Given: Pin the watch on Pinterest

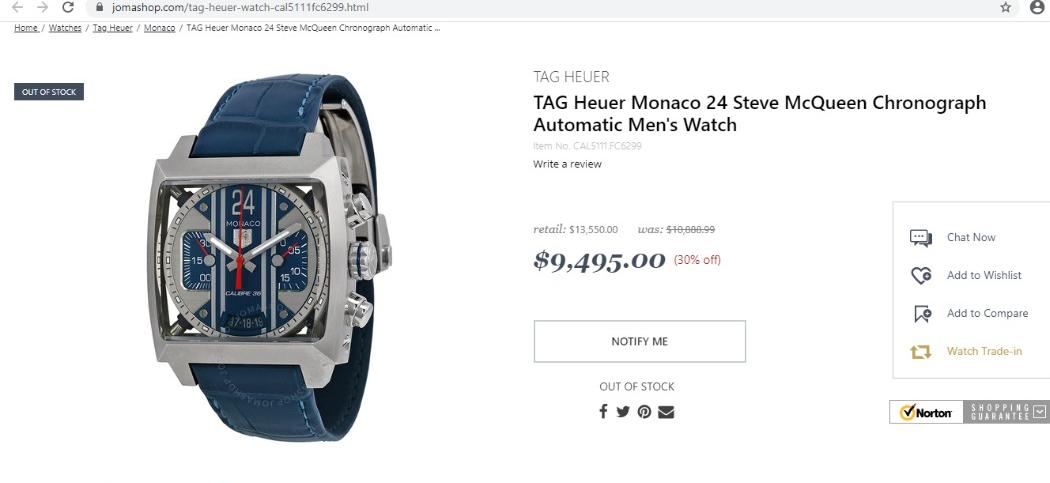Looking at the screenshot, I should pos(644,412).
